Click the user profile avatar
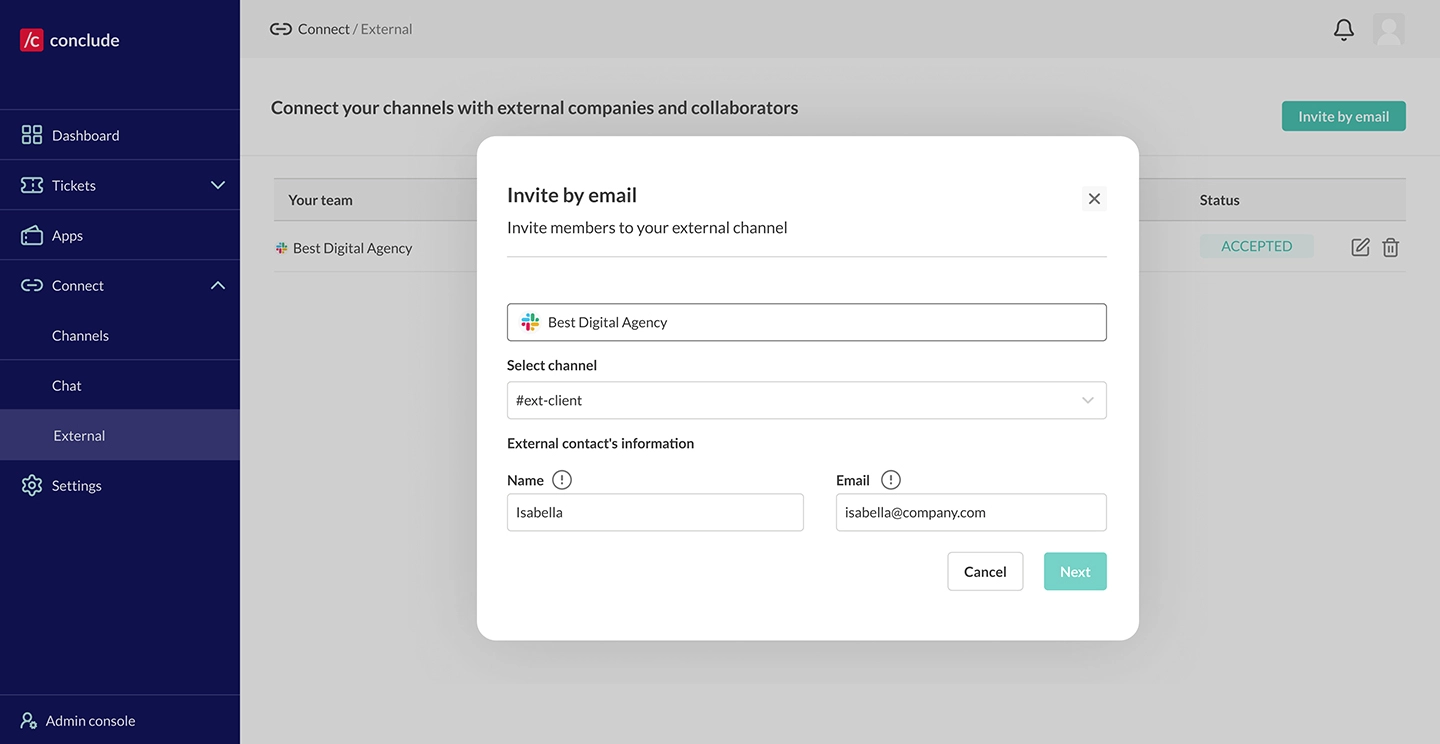Screen dimensions: 1440x744 click(1389, 29)
